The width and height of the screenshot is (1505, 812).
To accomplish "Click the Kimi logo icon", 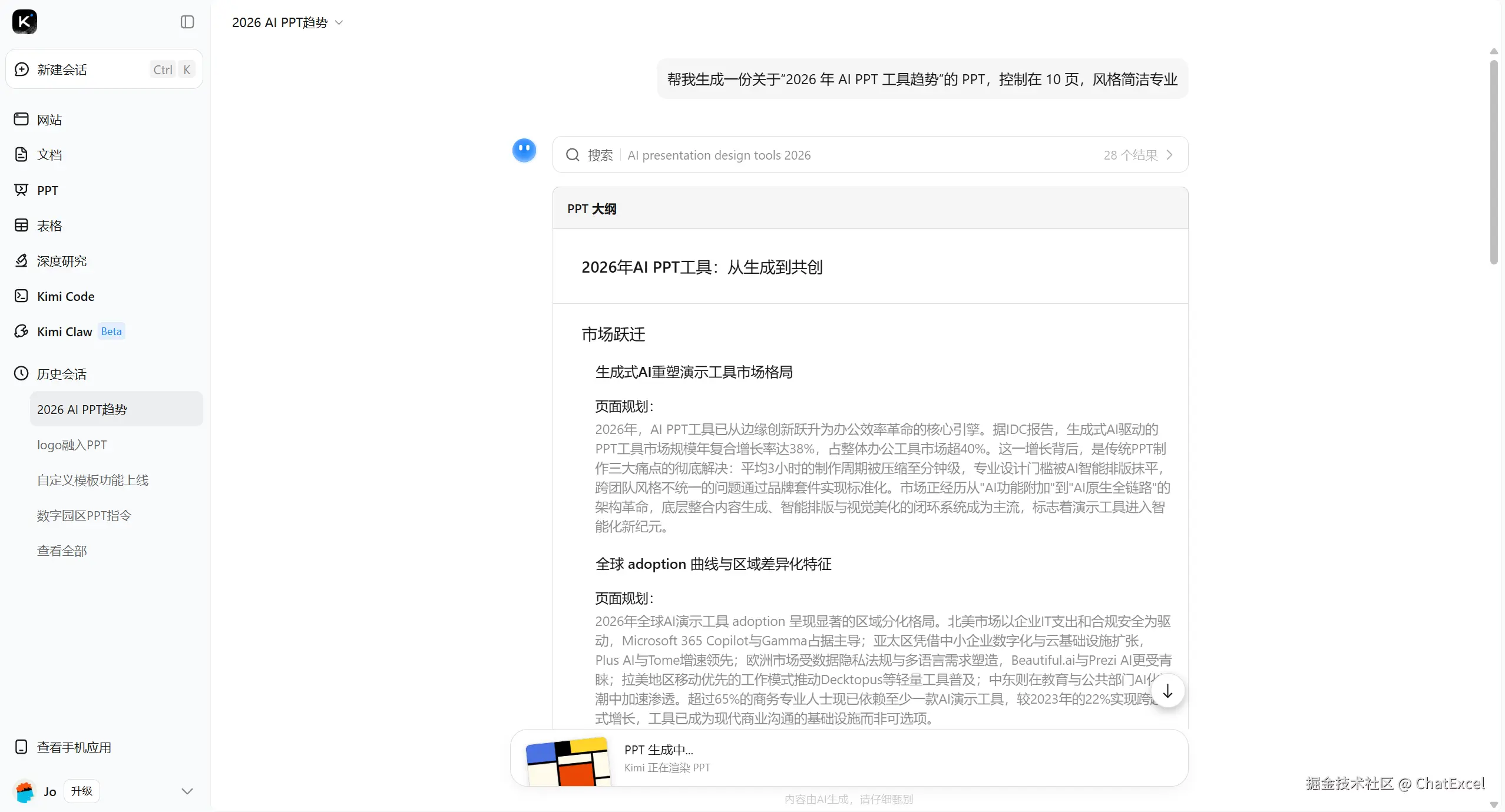I will 24,22.
